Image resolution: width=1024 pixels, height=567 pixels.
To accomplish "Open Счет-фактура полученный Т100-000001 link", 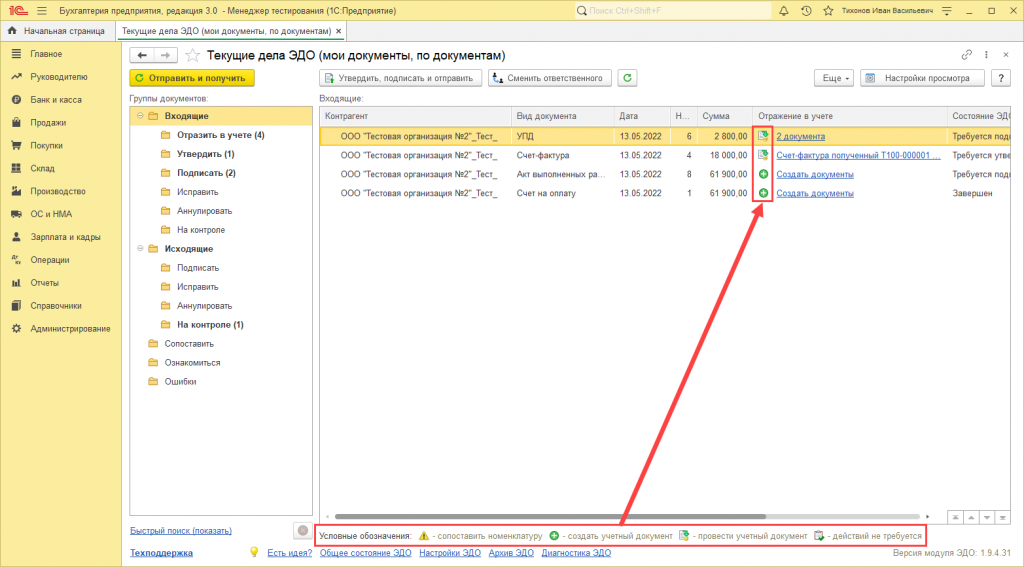I will coord(858,155).
